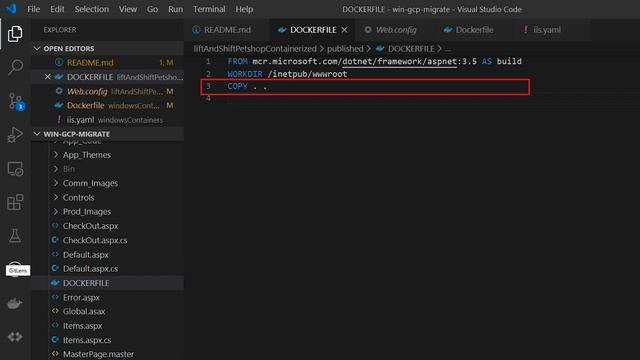Image resolution: width=640 pixels, height=360 pixels.
Task: Open Items.aspx.cs file
Action: (x=107, y=340)
